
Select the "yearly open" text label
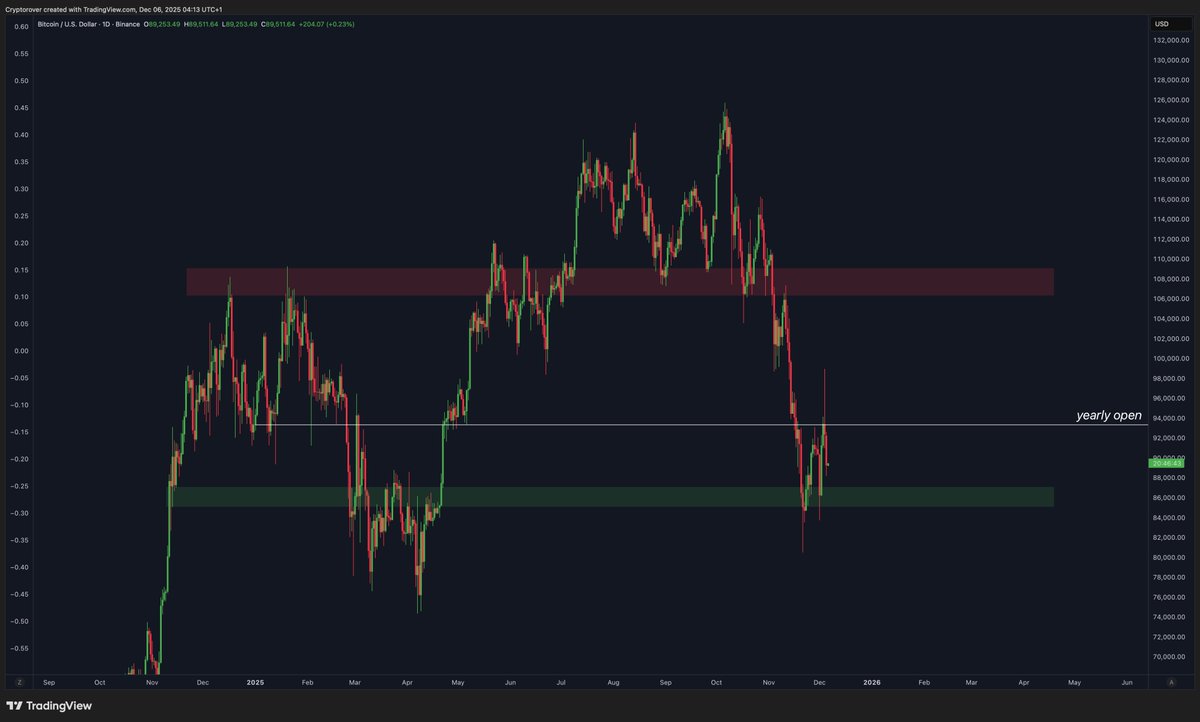click(1108, 415)
